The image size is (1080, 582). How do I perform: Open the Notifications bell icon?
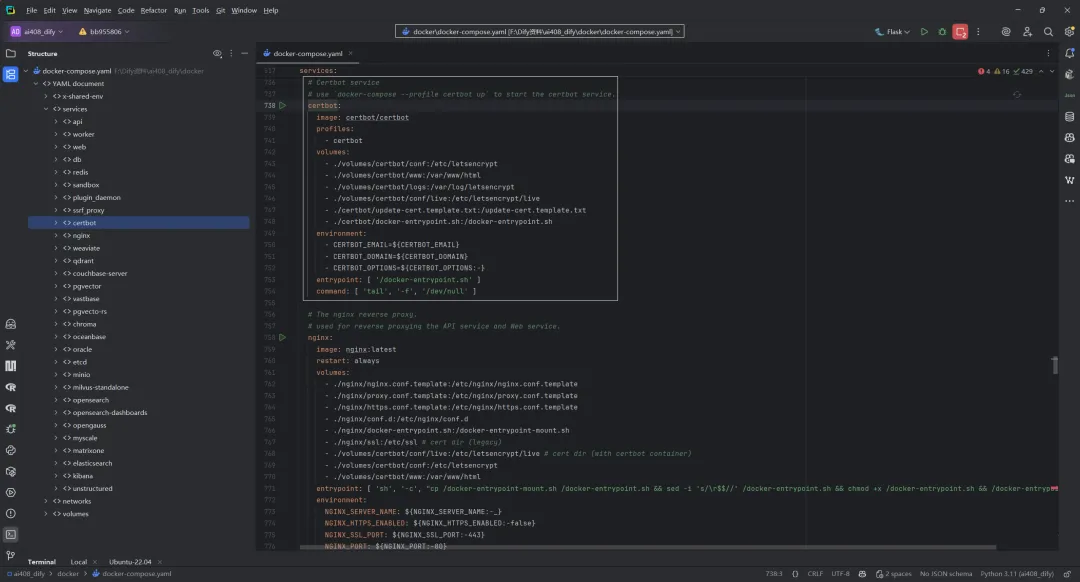coord(1070,53)
